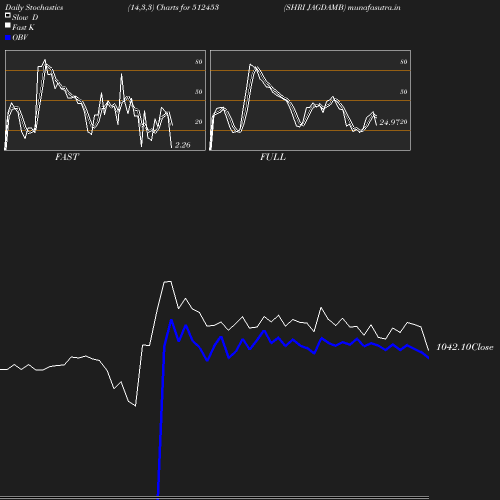Viewport: 500px width, 500px height.
Task: Click the 'Fast K' legend label
Action: tap(23, 27)
